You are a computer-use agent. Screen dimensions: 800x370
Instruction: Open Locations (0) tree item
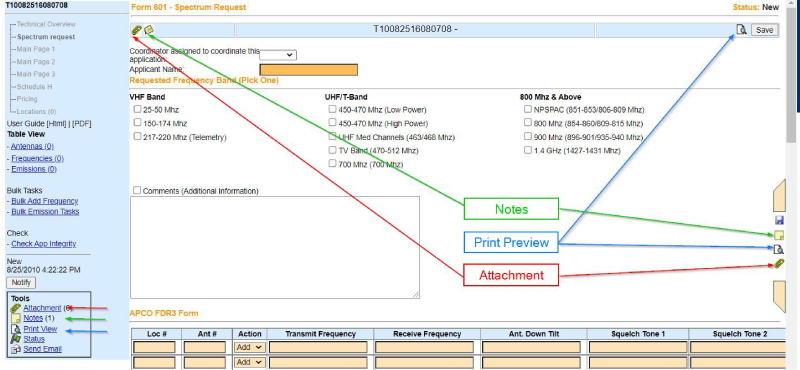pyautogui.click(x=36, y=111)
